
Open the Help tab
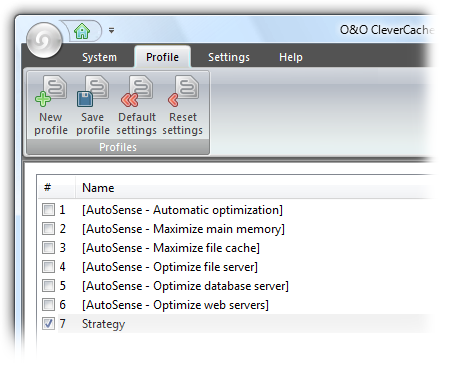pyautogui.click(x=291, y=57)
